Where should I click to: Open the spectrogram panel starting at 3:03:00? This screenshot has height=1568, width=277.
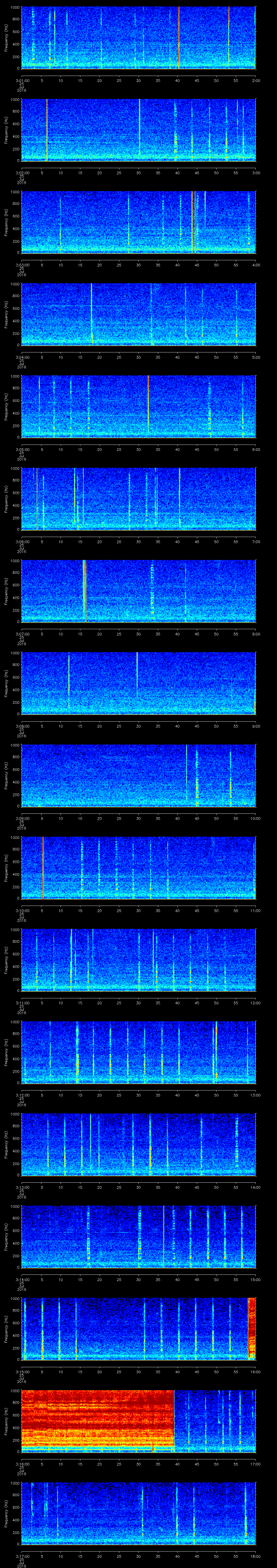point(138,222)
